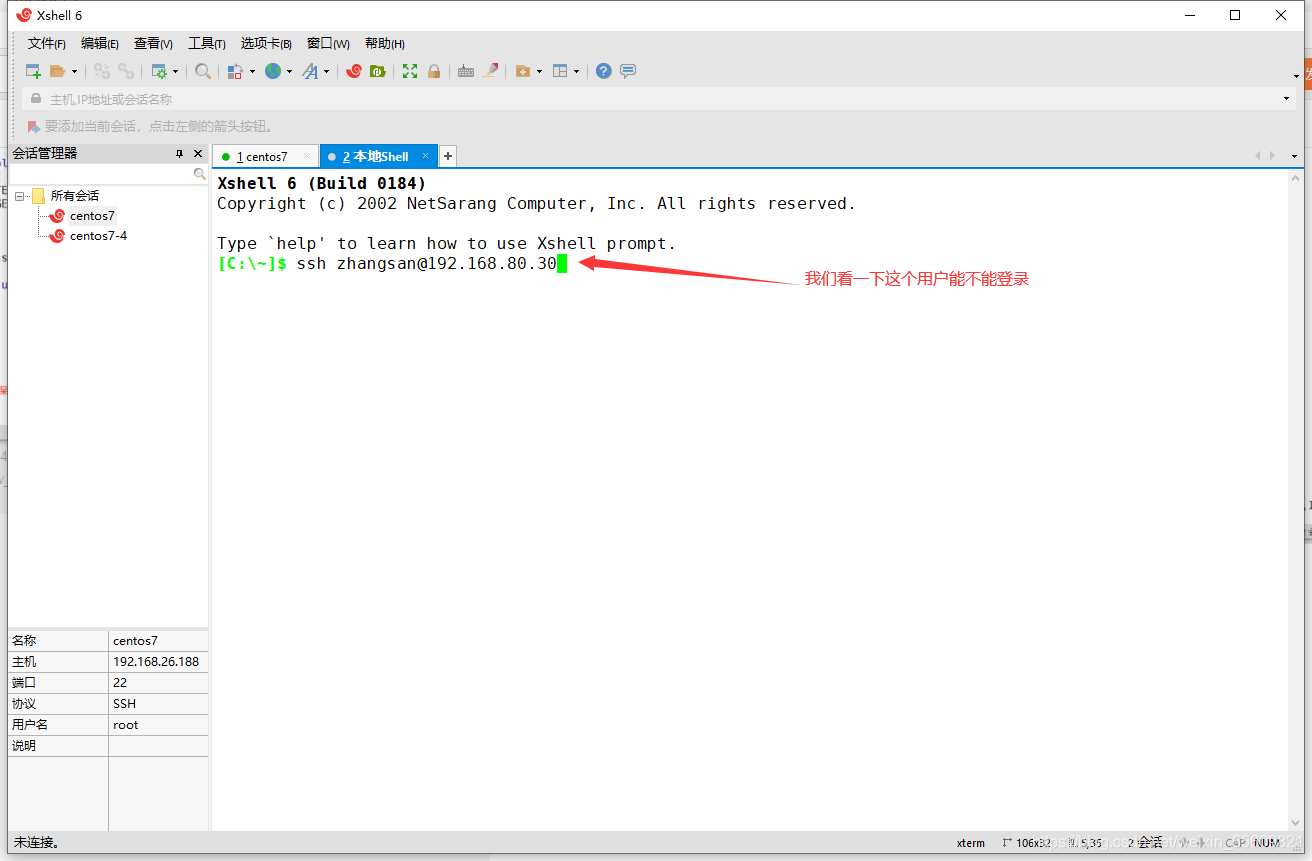Click the window layout toolbar icon

coord(560,71)
